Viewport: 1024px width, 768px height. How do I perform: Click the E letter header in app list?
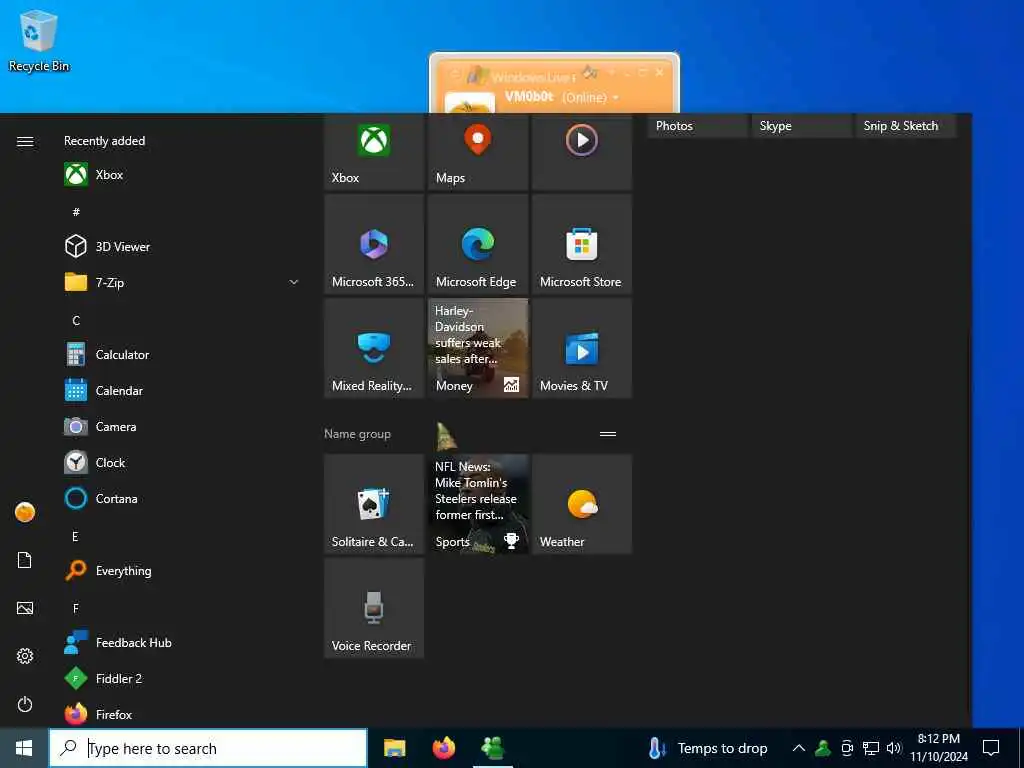tap(75, 536)
